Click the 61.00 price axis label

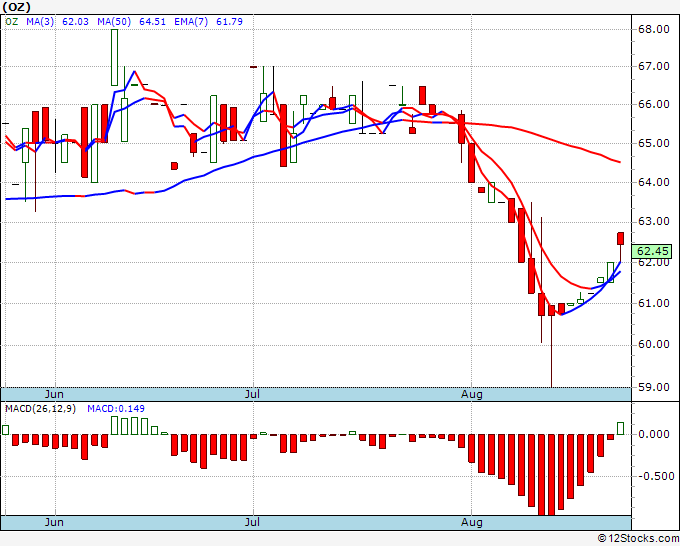pos(654,303)
